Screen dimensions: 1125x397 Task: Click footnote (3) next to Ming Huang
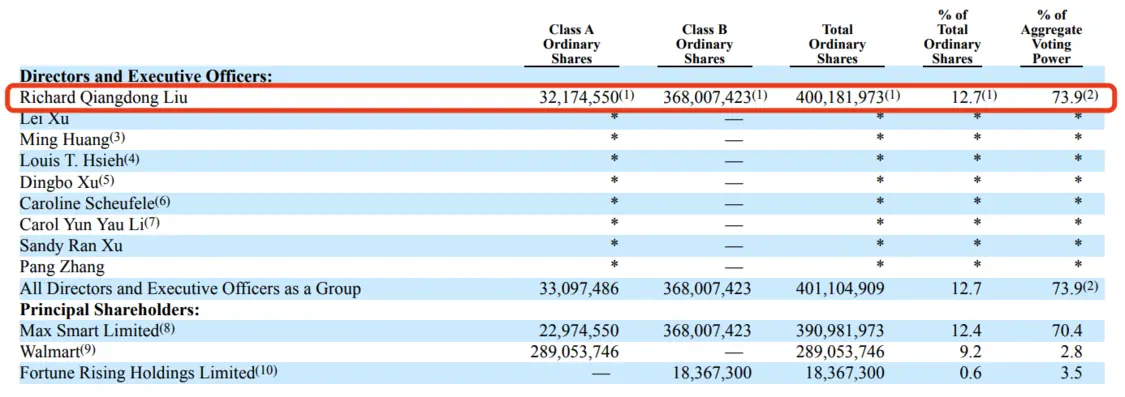118,137
